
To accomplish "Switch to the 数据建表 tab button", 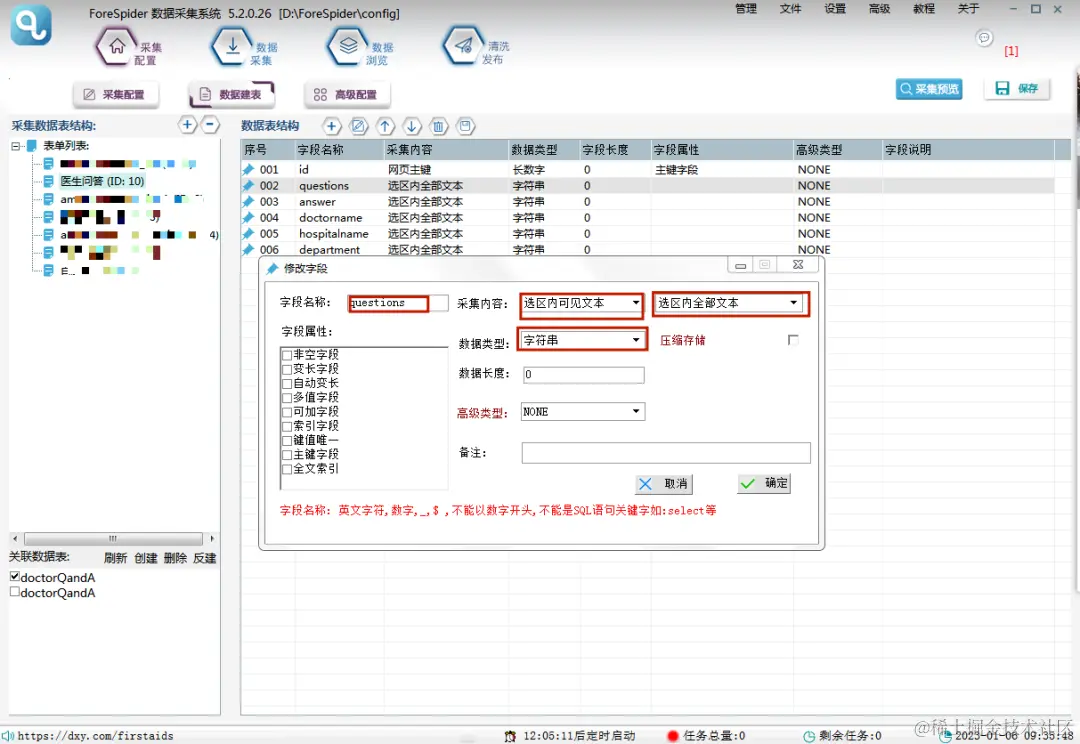I will click(231, 94).
